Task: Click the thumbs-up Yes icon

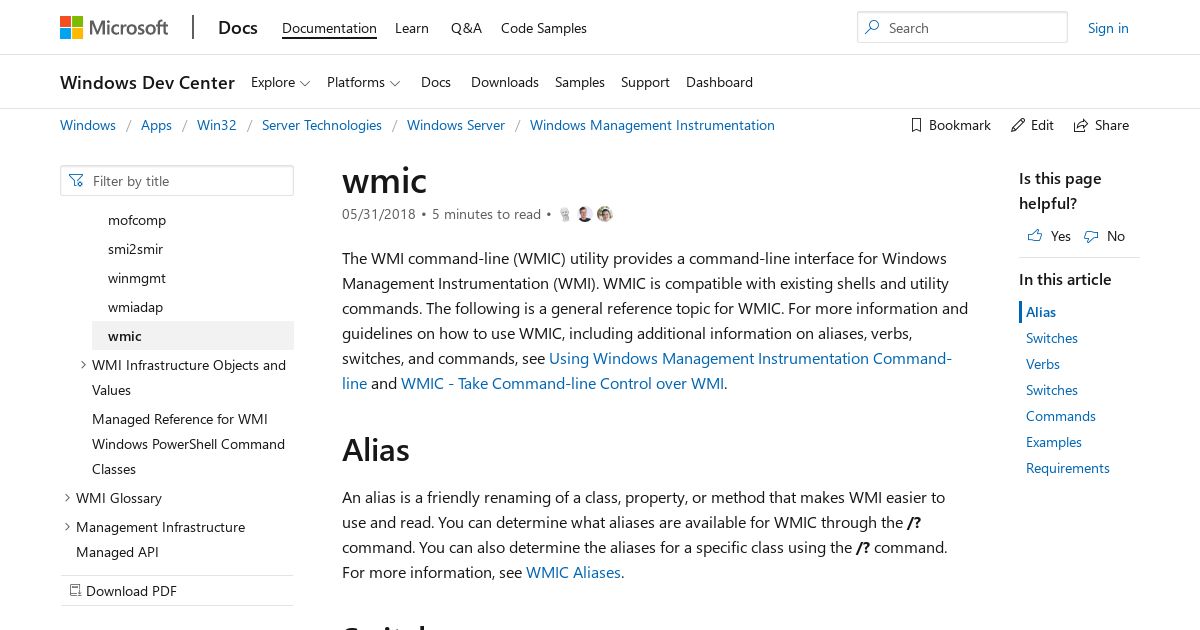Action: coord(1035,236)
